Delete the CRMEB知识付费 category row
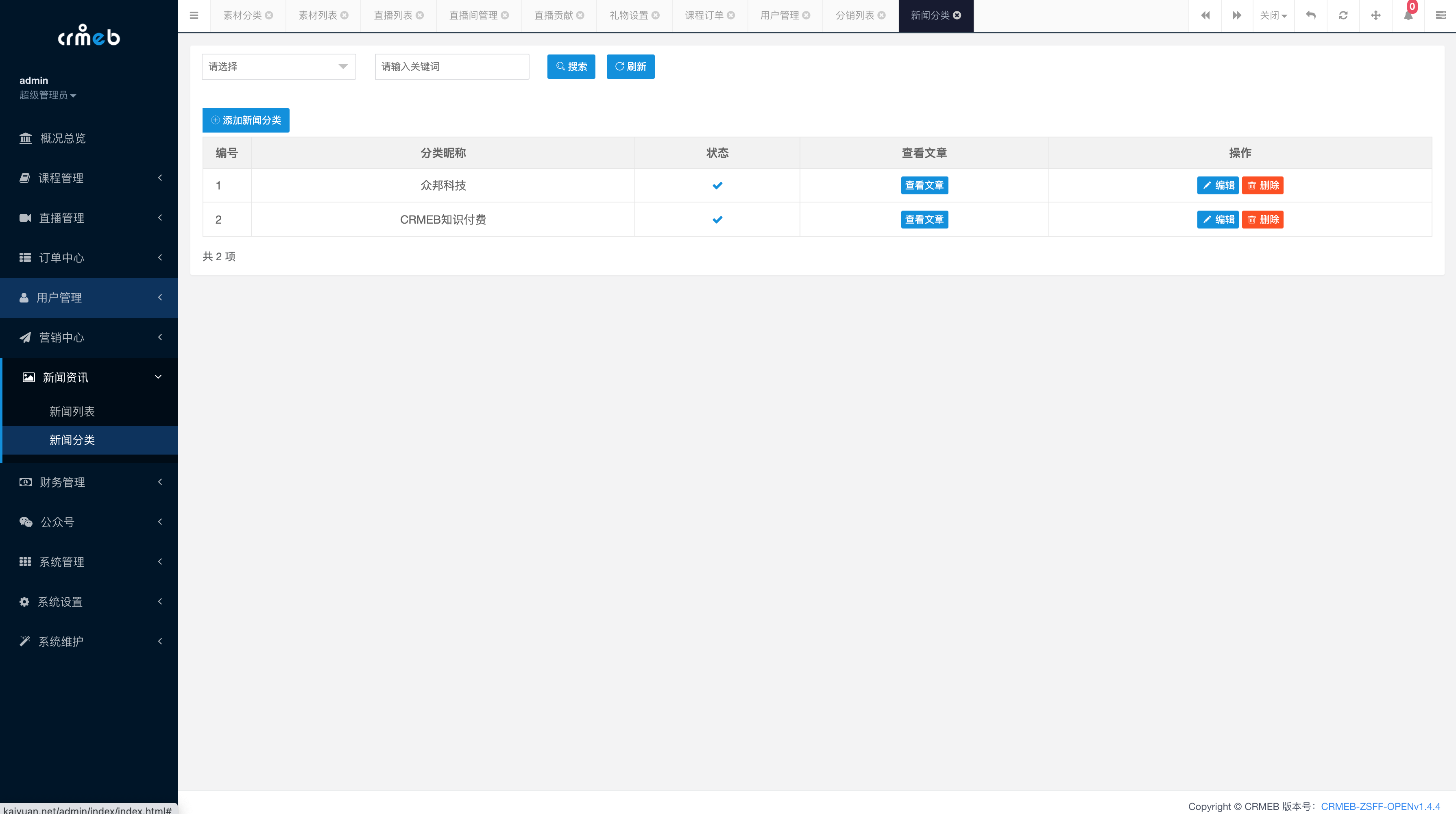This screenshot has height=814, width=1456. click(1262, 219)
